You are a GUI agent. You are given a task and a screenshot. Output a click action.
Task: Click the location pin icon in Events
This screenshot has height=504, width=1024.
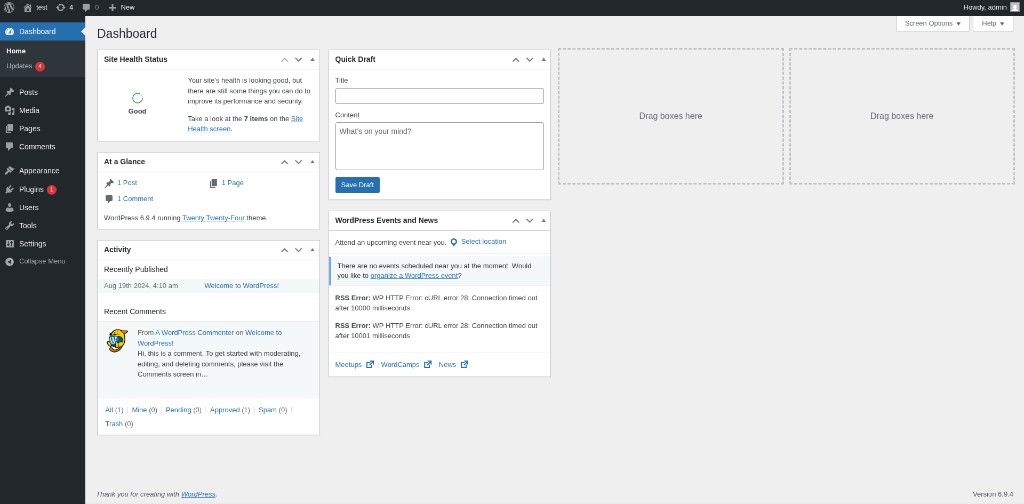point(454,242)
